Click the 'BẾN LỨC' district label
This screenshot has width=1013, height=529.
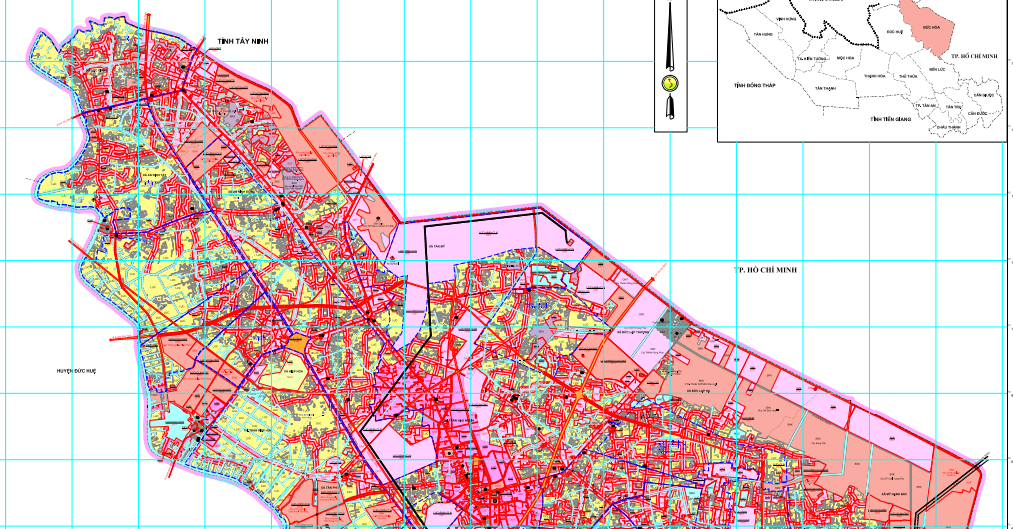point(937,69)
